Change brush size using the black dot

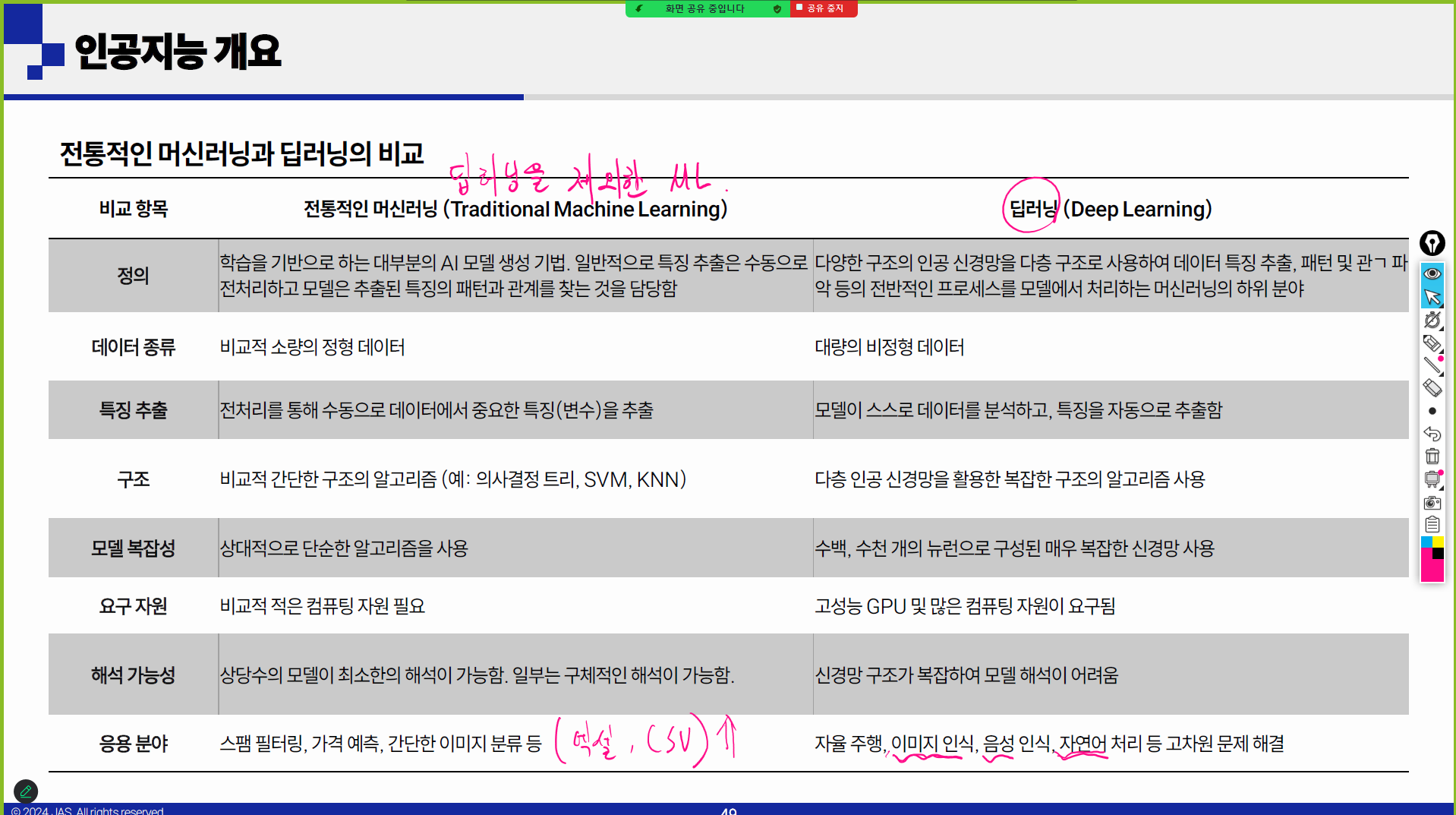(x=1432, y=411)
